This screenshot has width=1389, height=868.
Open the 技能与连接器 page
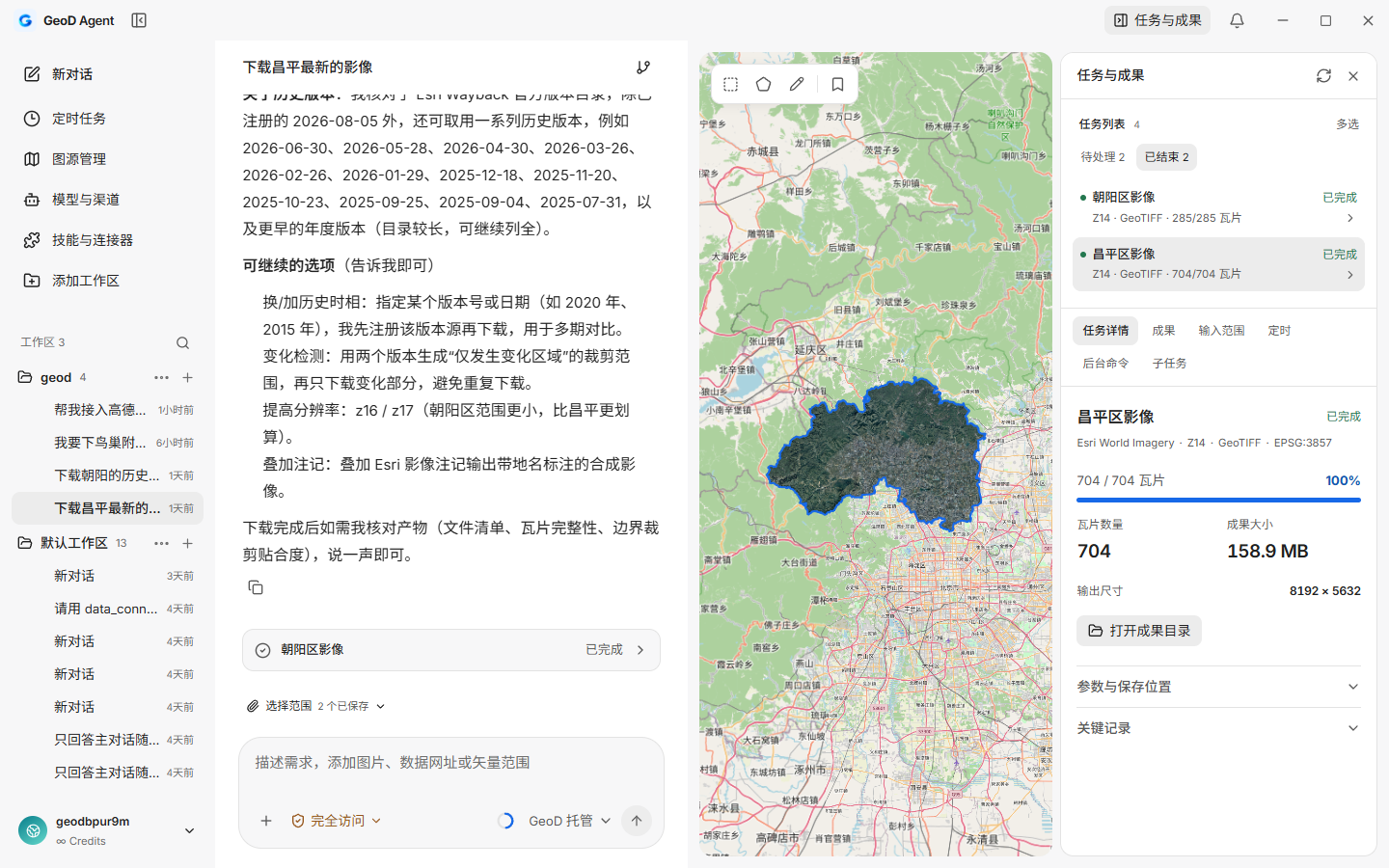(107, 240)
